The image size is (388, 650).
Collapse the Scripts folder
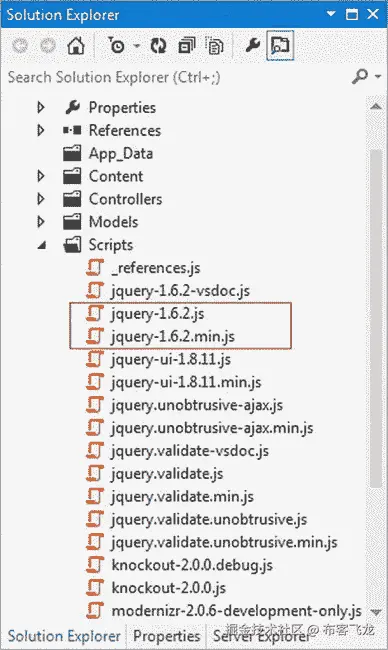pyautogui.click(x=41, y=246)
